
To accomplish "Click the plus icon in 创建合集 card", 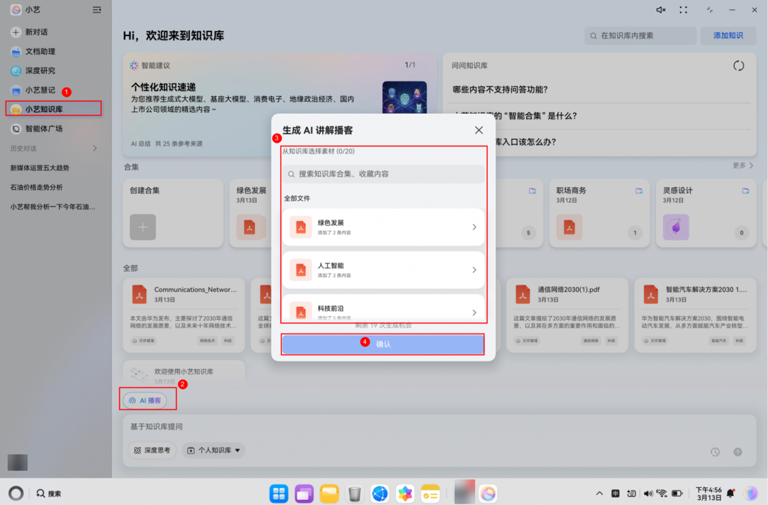I will click(x=143, y=227).
